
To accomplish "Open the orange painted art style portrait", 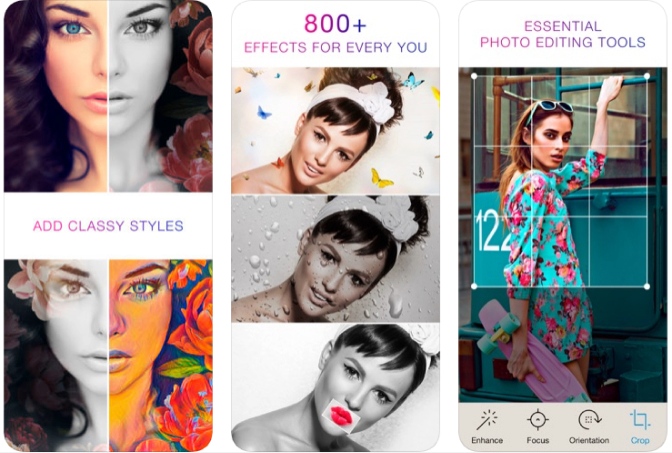I will click(x=161, y=355).
